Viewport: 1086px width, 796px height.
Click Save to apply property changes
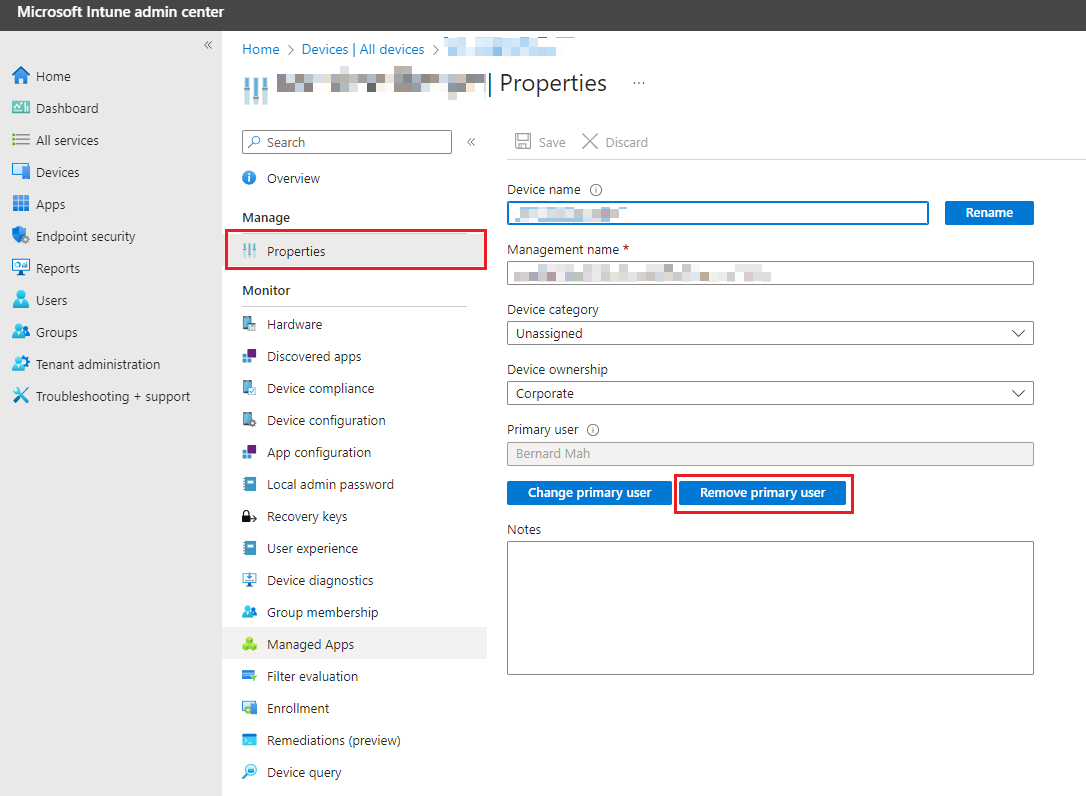[x=539, y=141]
